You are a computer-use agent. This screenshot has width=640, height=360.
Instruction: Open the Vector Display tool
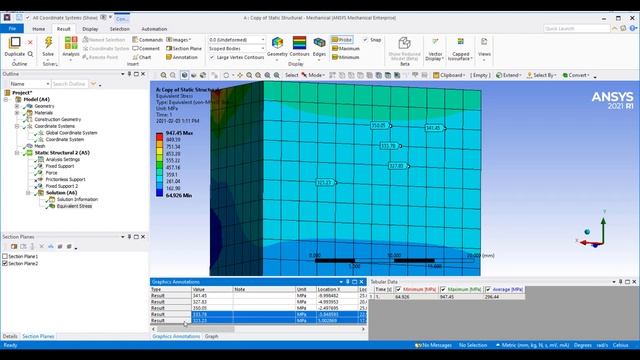click(x=435, y=49)
